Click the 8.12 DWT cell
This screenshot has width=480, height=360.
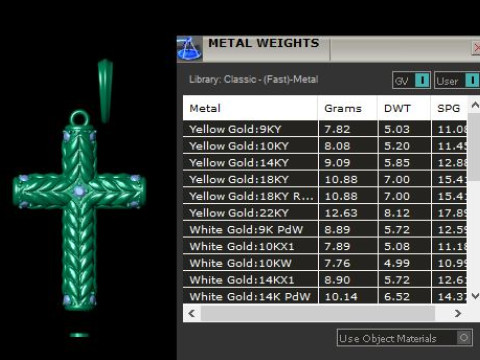pos(404,213)
